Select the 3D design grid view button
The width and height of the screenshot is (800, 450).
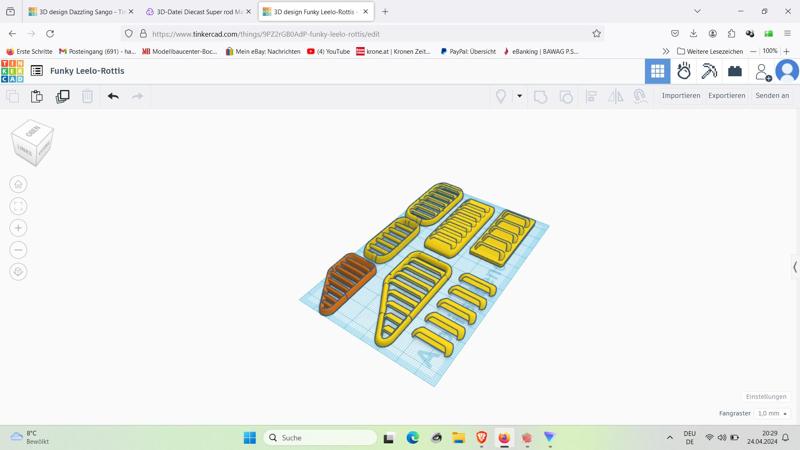(658, 71)
